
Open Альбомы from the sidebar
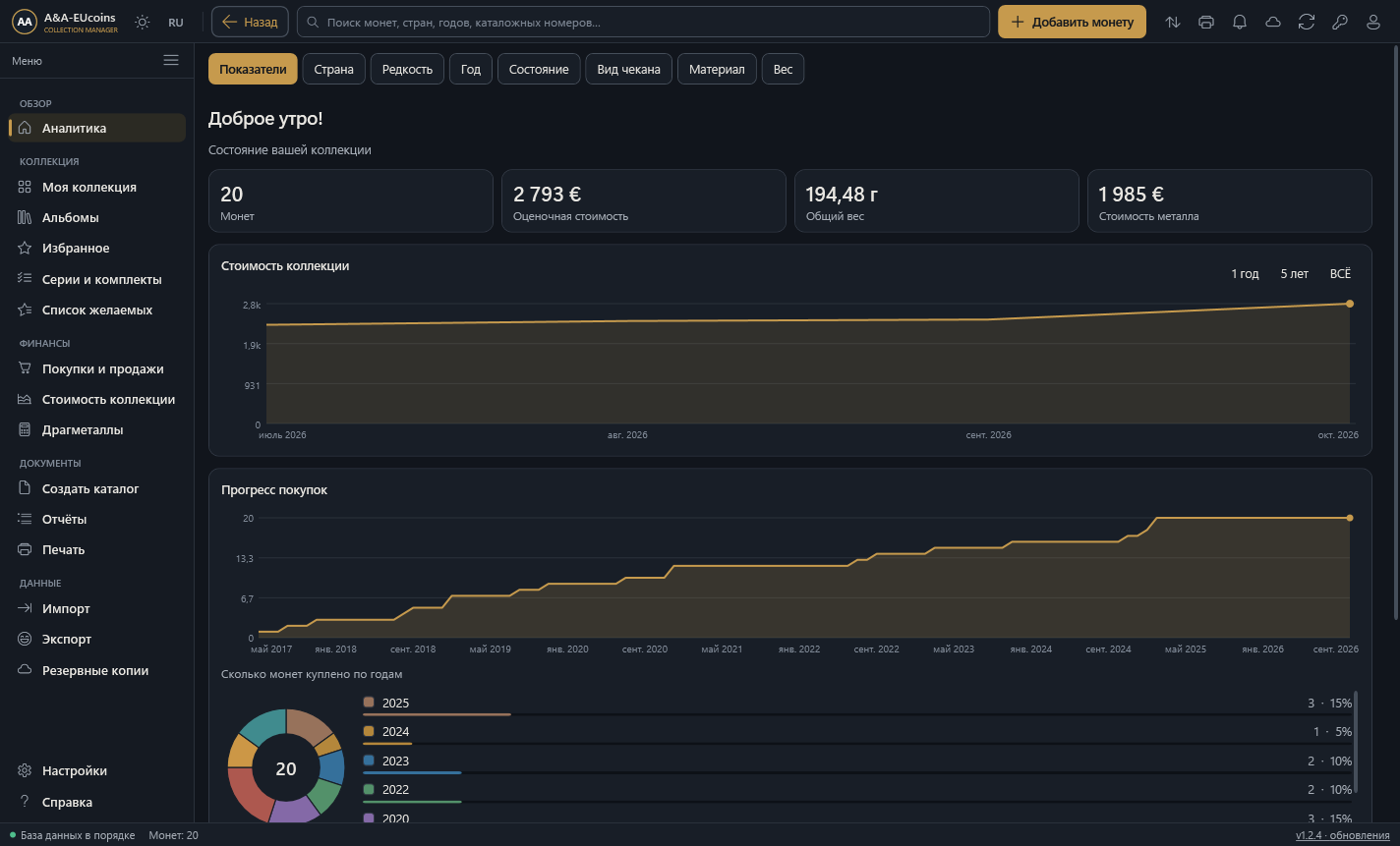pyautogui.click(x=97, y=217)
